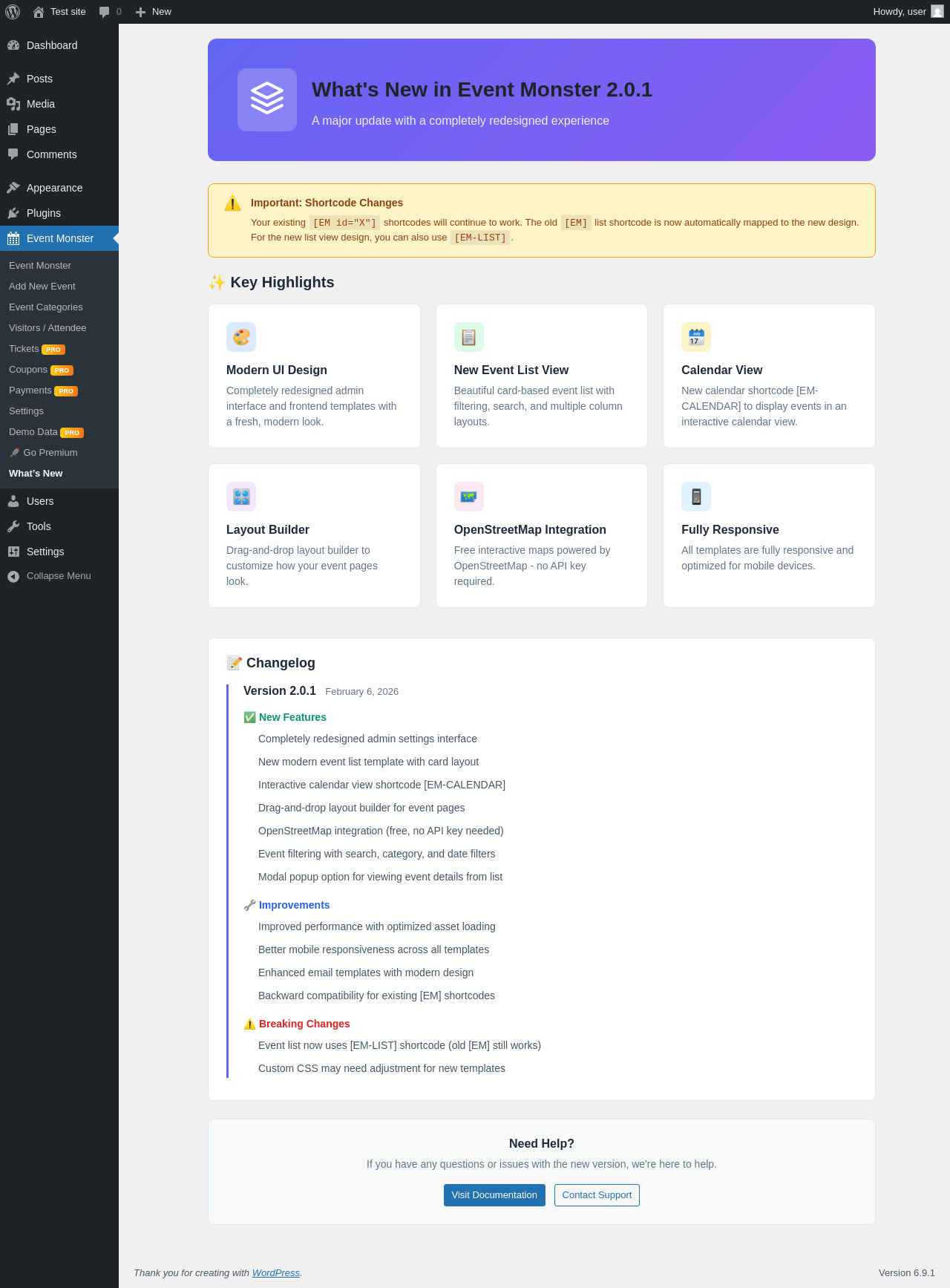The height and width of the screenshot is (1288, 950).
Task: Click the Event Monster calendar icon
Action: click(13, 238)
